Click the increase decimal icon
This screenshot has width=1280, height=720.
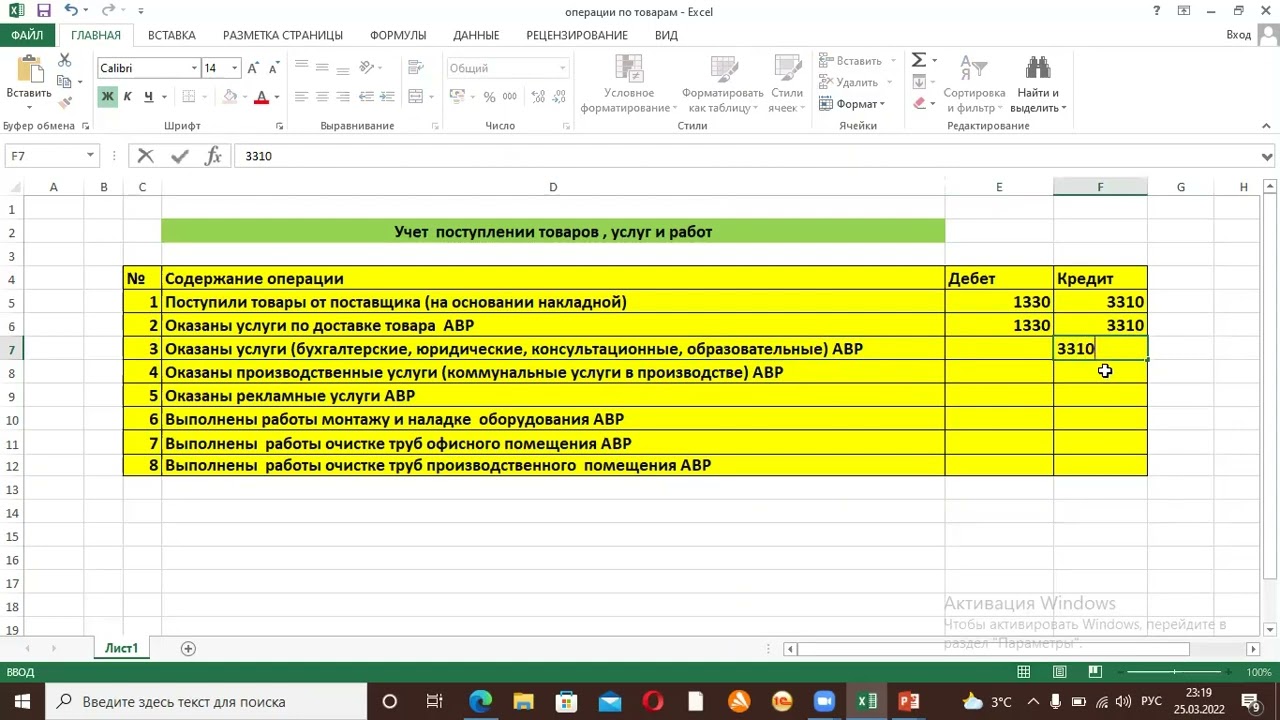click(x=536, y=97)
